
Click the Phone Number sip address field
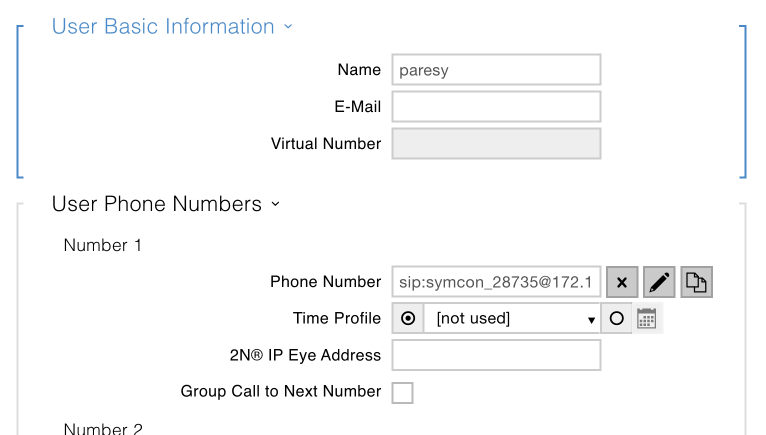(x=496, y=283)
